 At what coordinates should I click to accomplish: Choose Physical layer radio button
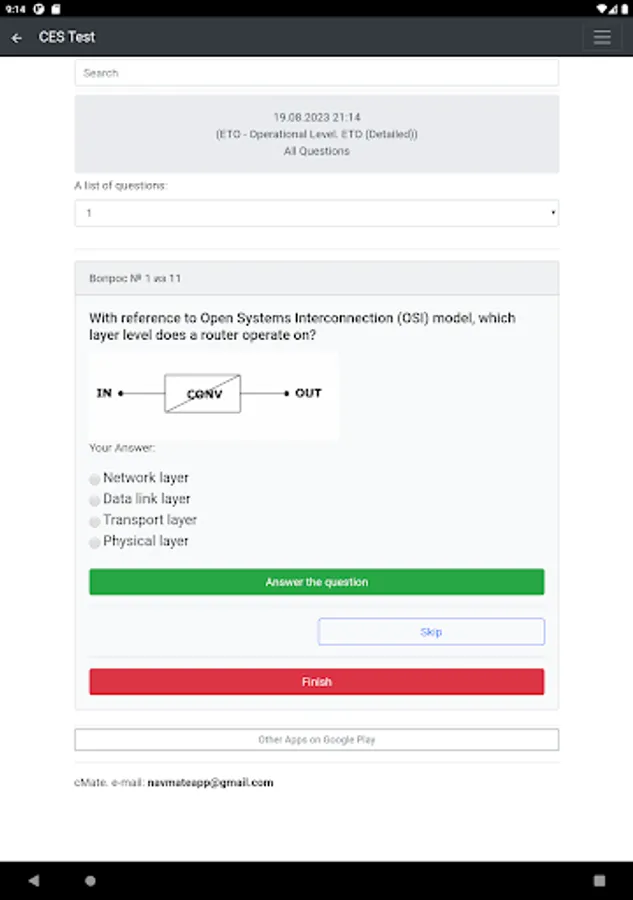tap(95, 542)
